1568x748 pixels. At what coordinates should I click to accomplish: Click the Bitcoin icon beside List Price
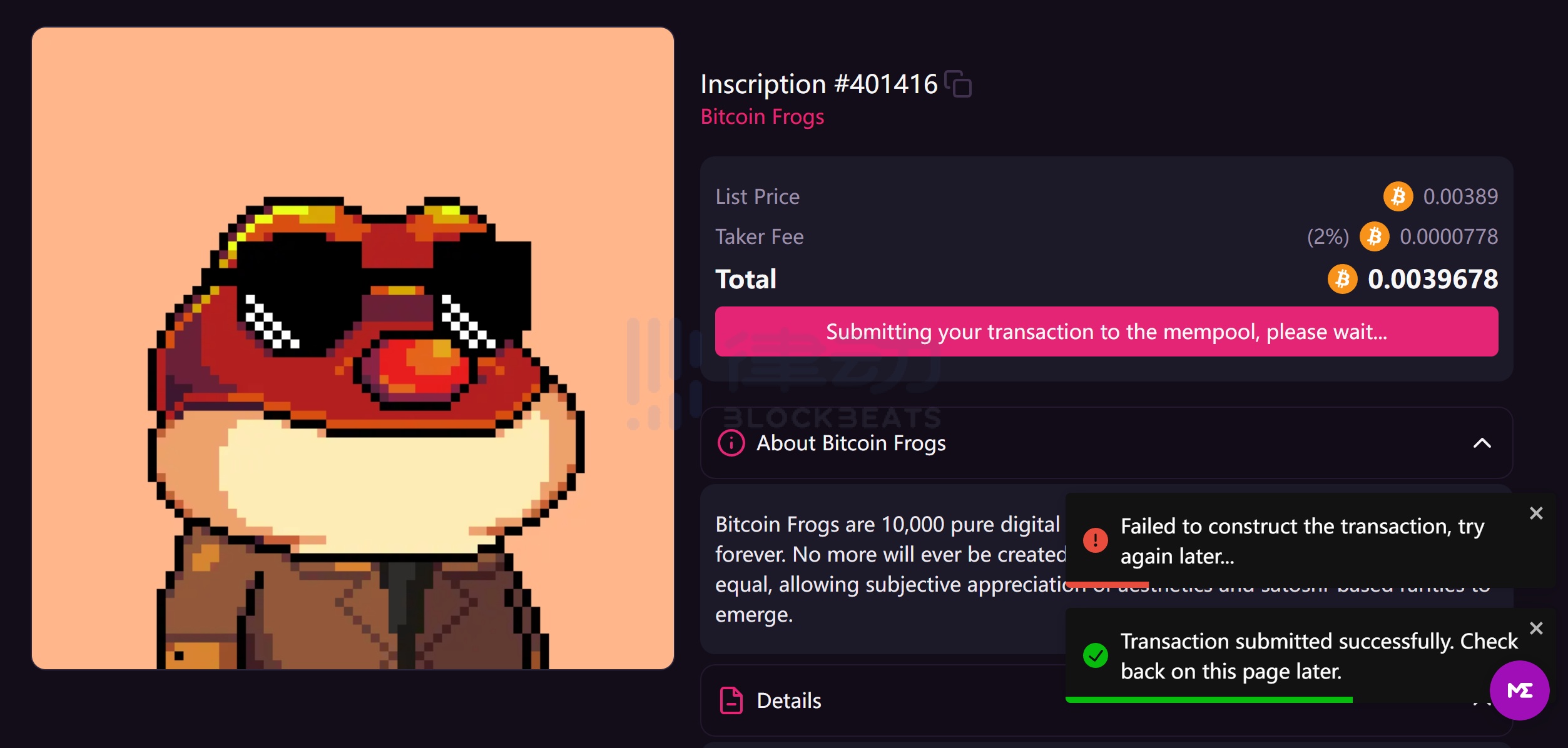(1398, 197)
